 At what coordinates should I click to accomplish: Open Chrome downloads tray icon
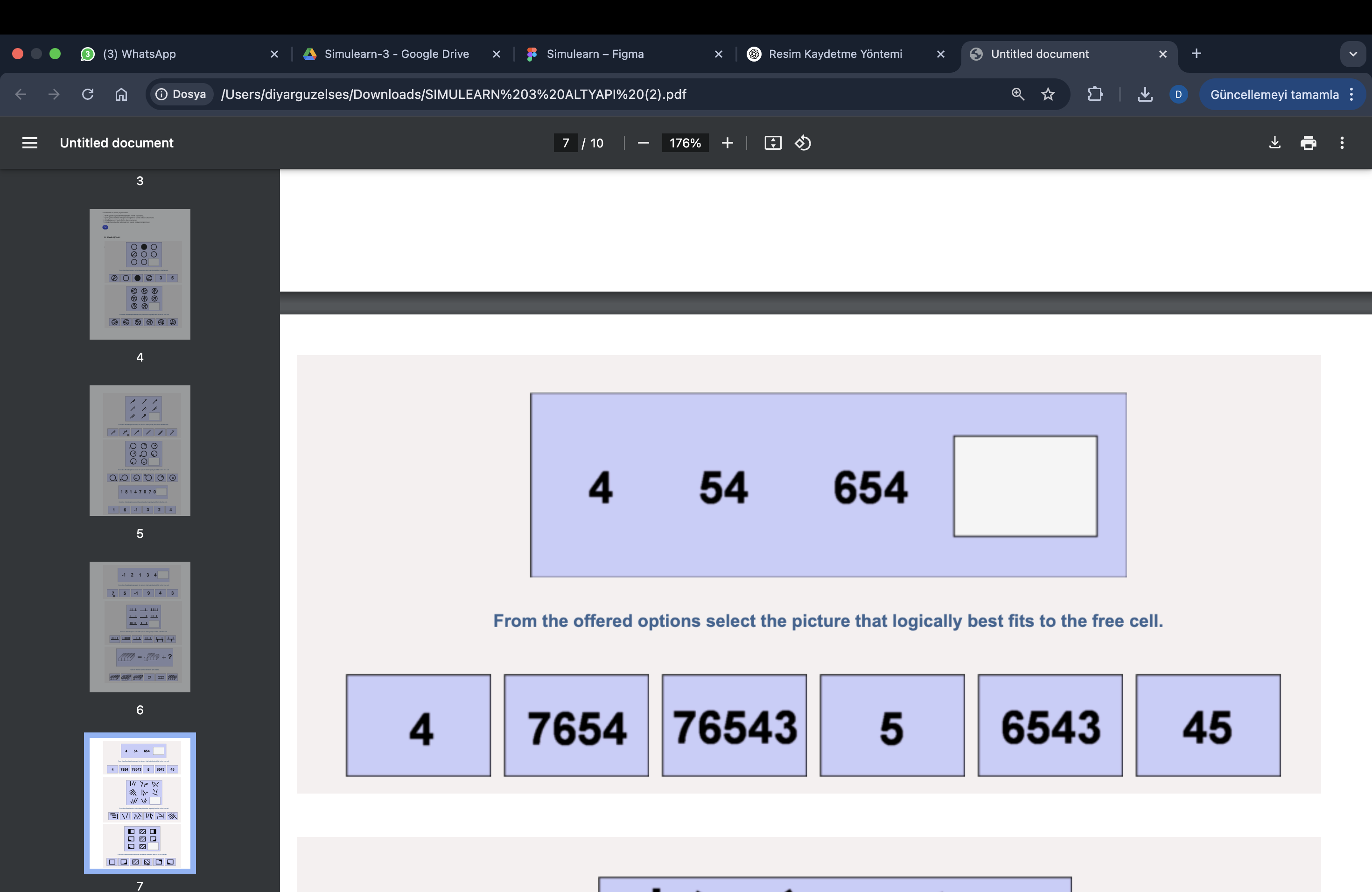1145,95
